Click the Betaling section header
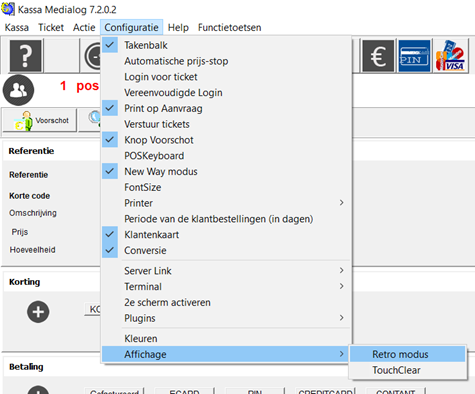 pos(26,367)
